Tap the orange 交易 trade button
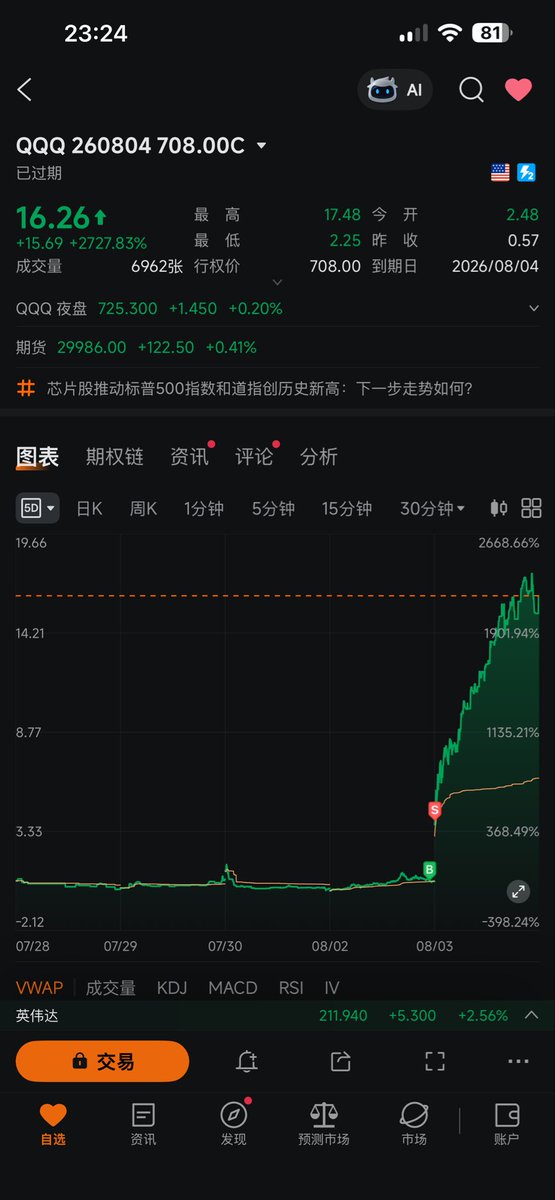 tap(102, 1061)
